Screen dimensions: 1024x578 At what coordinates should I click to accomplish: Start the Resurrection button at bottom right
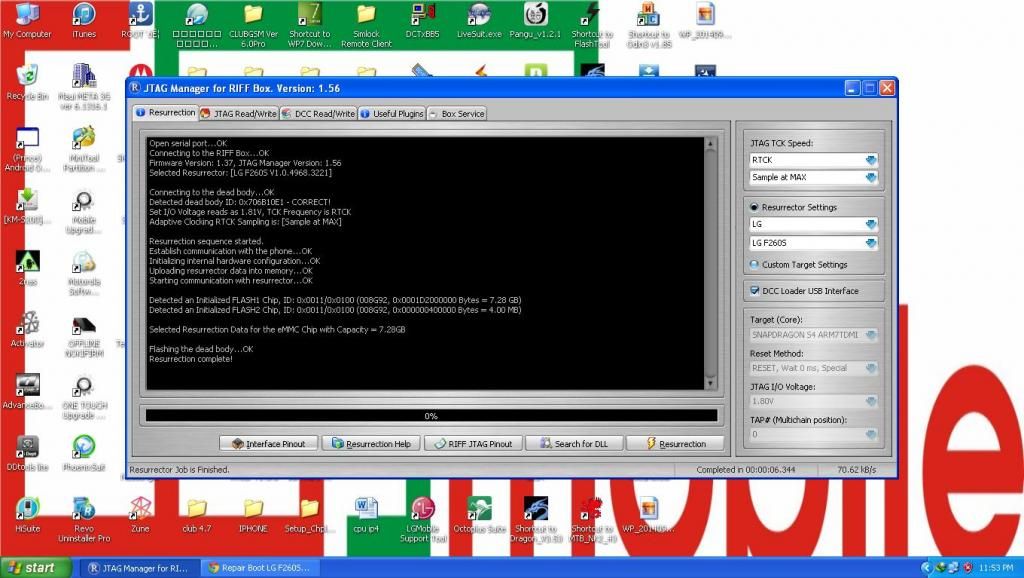click(x=675, y=443)
